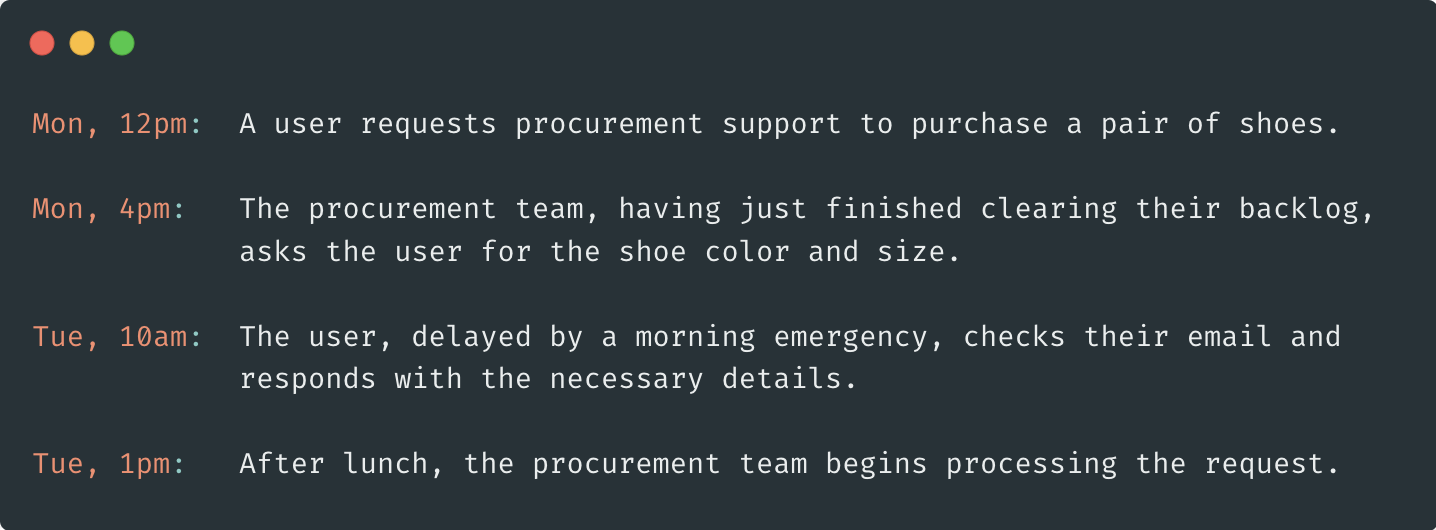Click the word "color" in the second entry
The height and width of the screenshot is (530, 1436).
pyautogui.click(x=747, y=251)
